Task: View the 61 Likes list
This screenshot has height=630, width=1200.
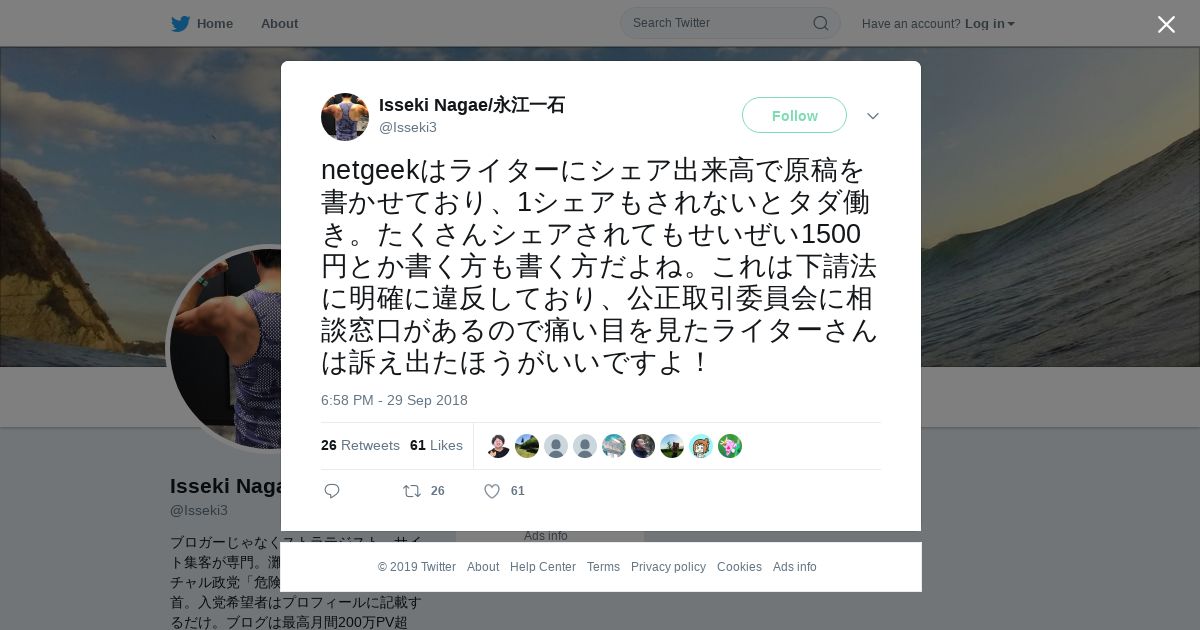Action: point(436,445)
